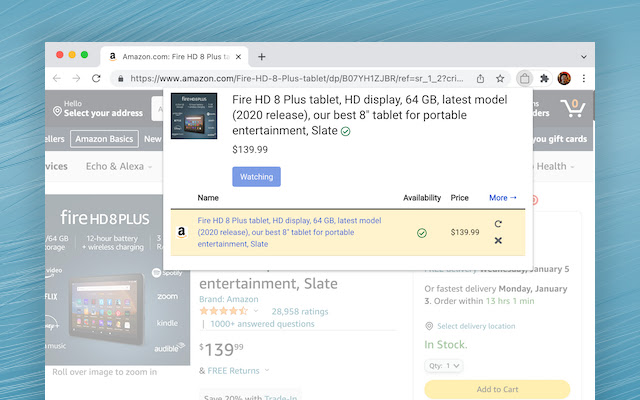Screen dimensions: 640x400
Task: Select the Amazon.com Fire HD 8 Plus tab
Action: [x=176, y=57]
